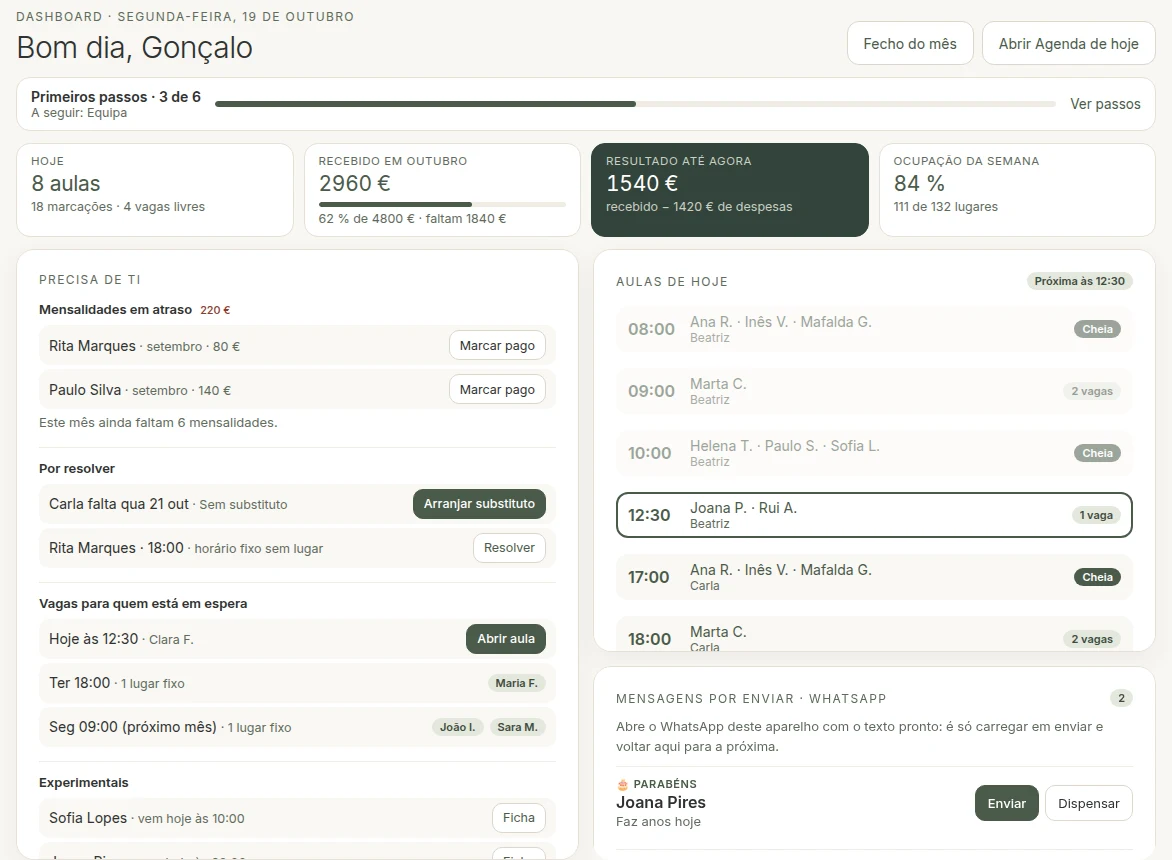
Task: Open the Hoje 8 aulas card
Action: [155, 190]
